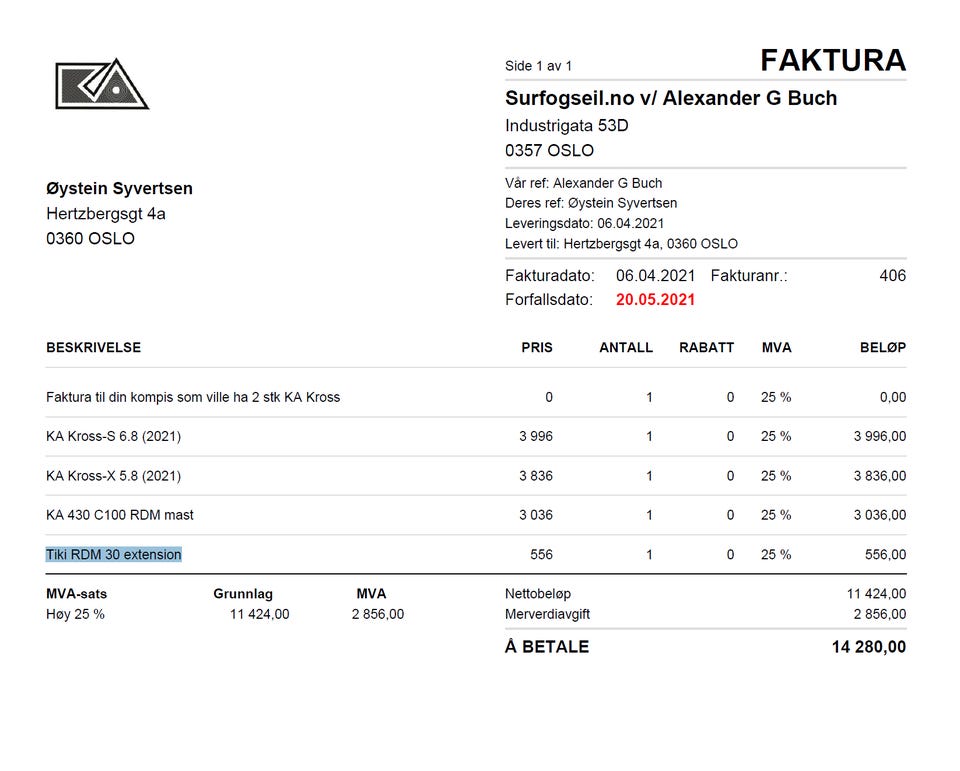This screenshot has height=771, width=960.
Task: Click the BESKRIVELSE column header
Action: tap(93, 347)
